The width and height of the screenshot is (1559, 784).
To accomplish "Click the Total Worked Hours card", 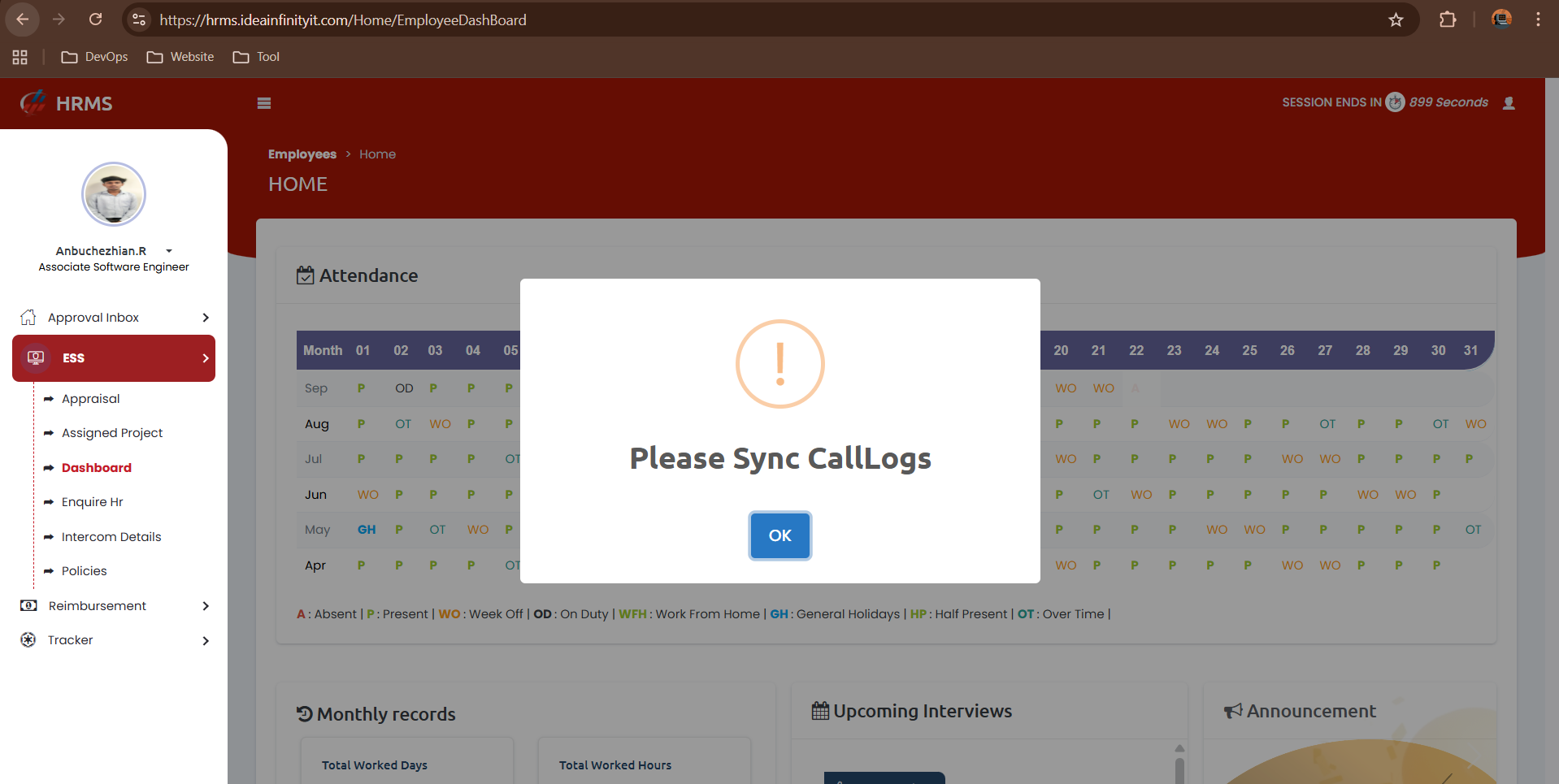I will pyautogui.click(x=645, y=761).
